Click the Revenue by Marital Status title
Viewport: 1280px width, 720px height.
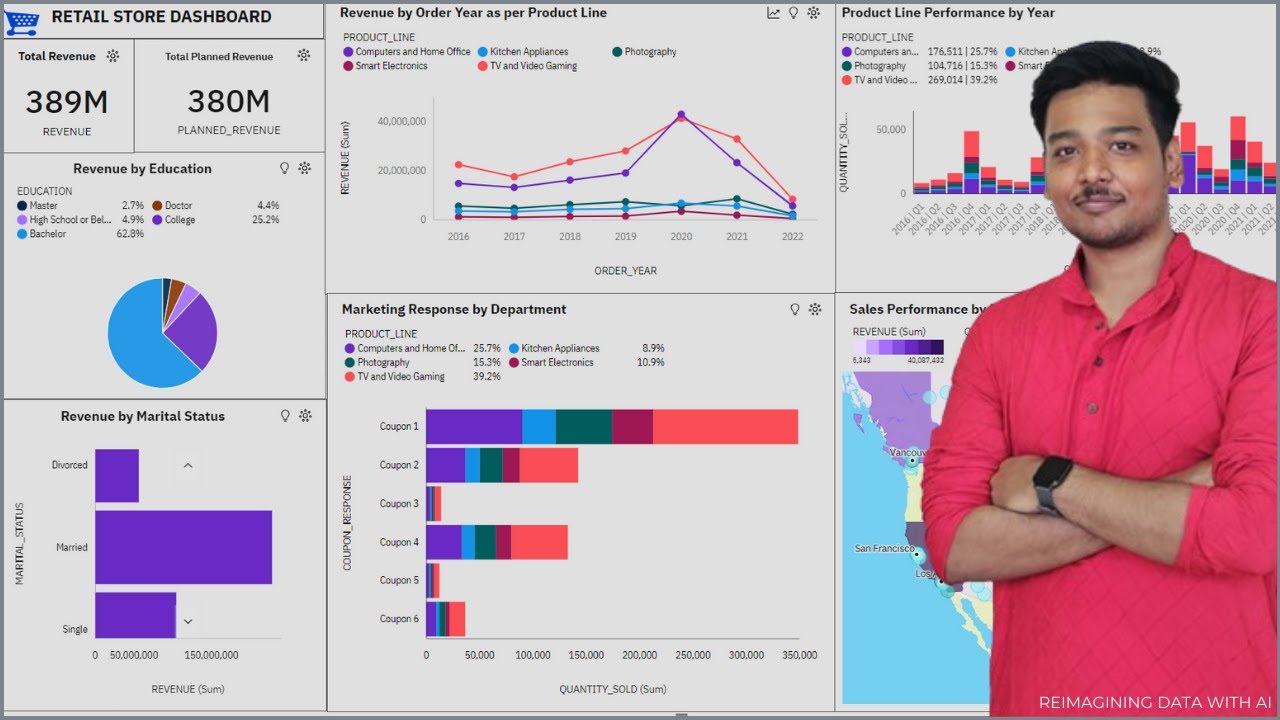pyautogui.click(x=142, y=417)
